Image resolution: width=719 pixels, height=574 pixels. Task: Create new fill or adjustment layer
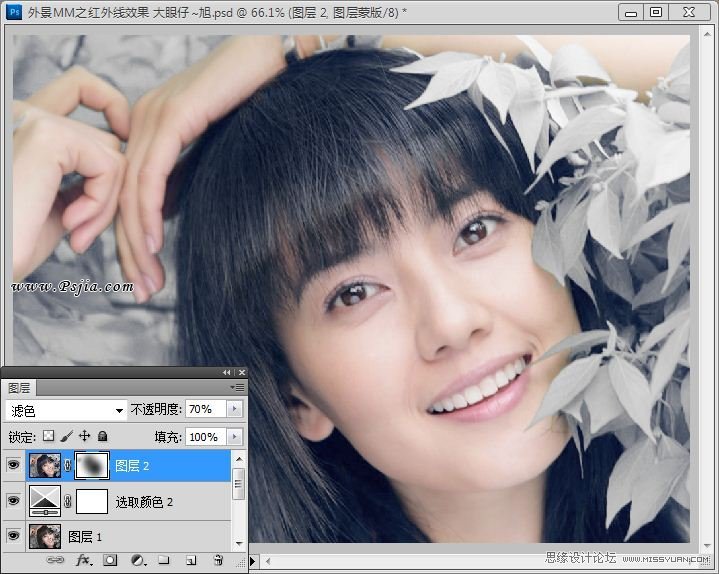(x=137, y=561)
